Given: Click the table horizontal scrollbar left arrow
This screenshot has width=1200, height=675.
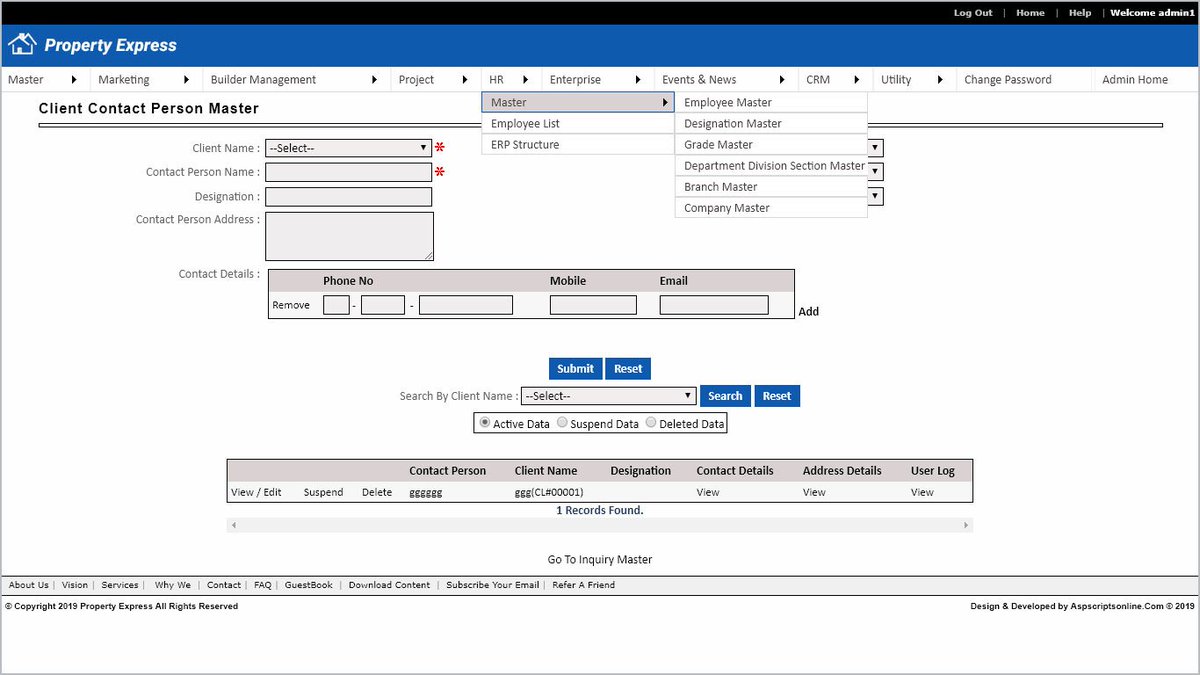Looking at the screenshot, I should coord(234,525).
